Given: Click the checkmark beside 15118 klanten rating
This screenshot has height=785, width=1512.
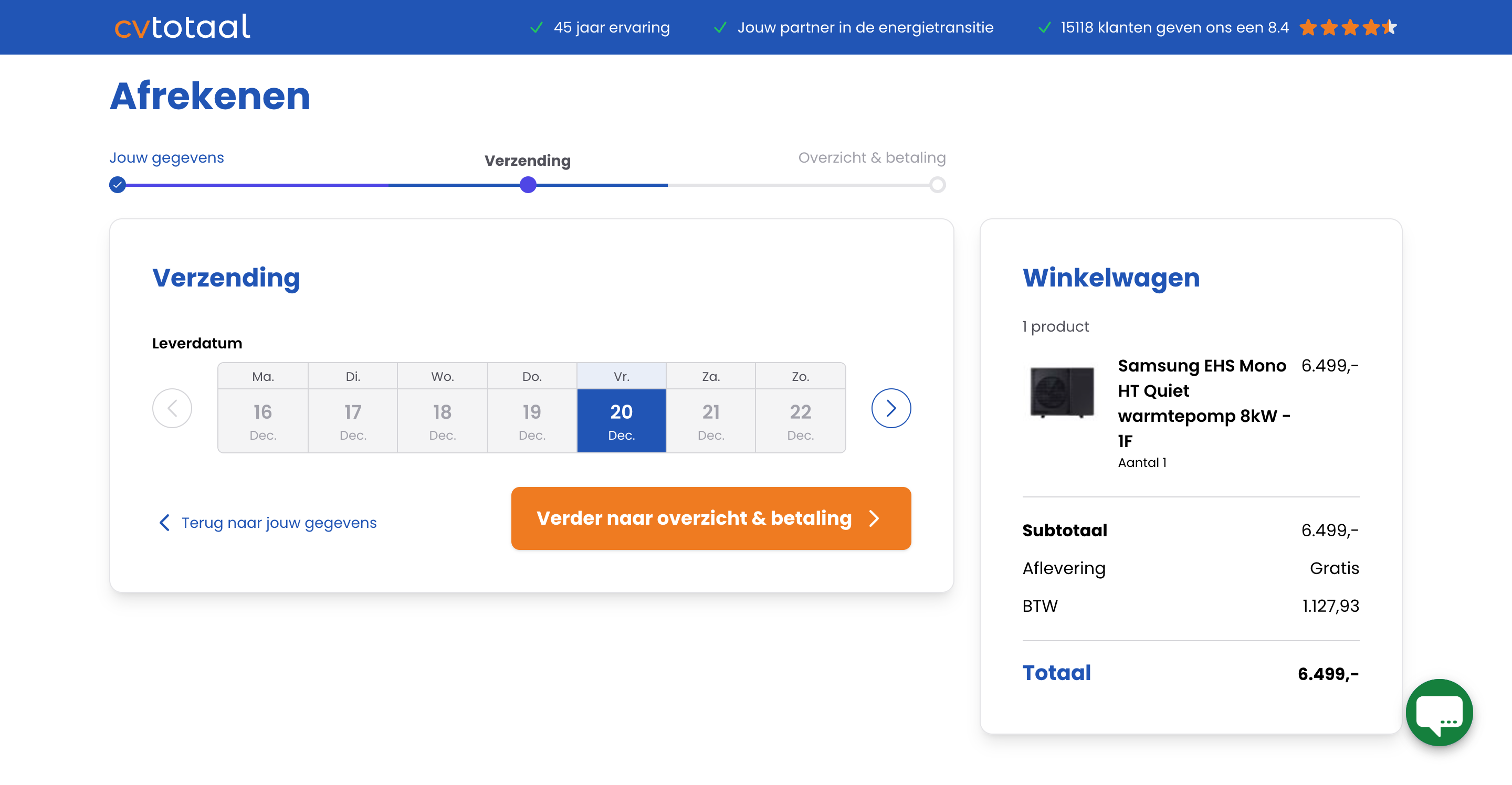Looking at the screenshot, I should coord(1044,27).
